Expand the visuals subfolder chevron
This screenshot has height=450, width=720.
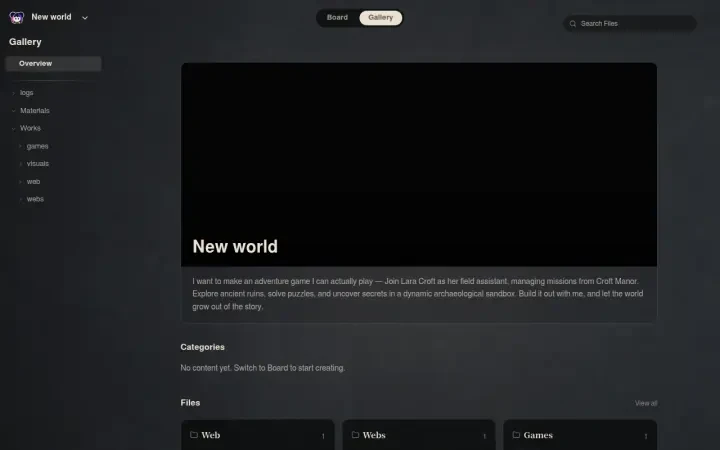(20, 164)
